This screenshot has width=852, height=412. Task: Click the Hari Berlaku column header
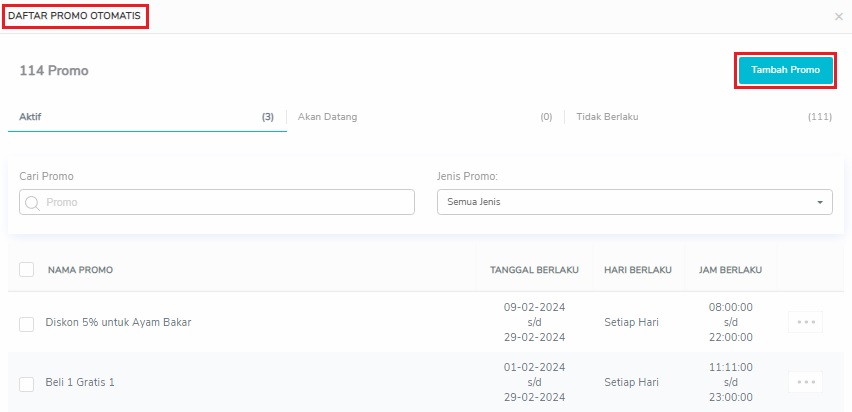pos(638,270)
